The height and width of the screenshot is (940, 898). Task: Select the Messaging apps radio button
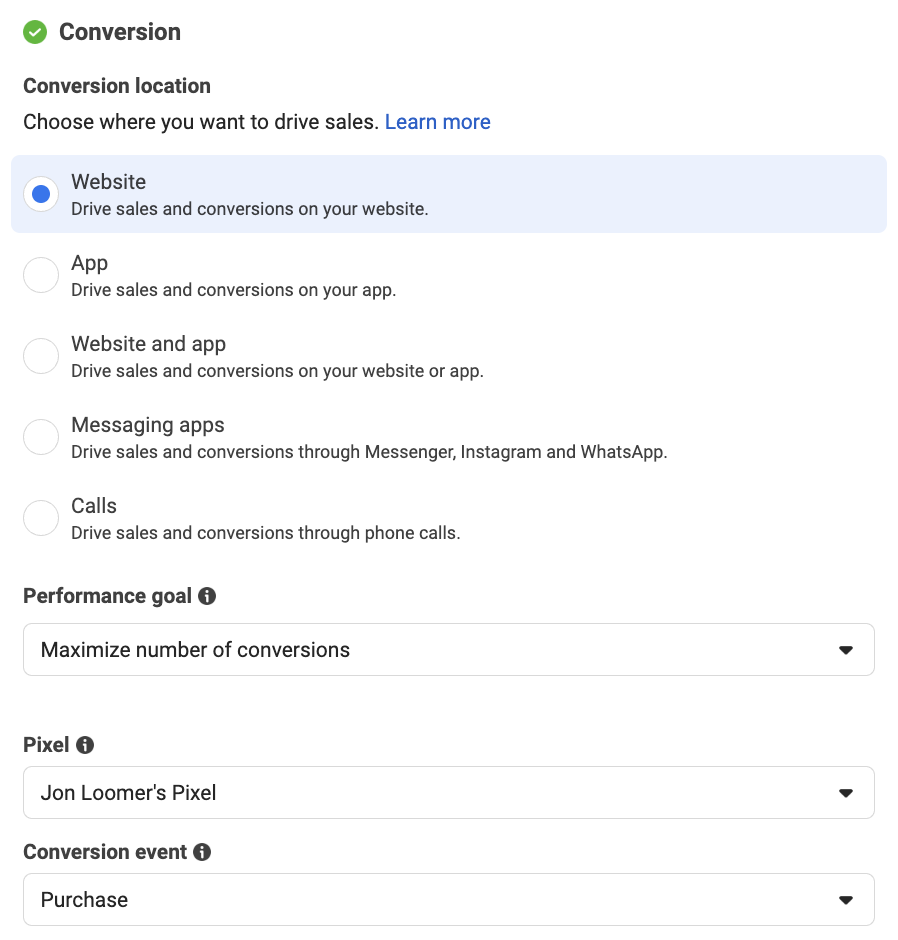[x=41, y=437]
